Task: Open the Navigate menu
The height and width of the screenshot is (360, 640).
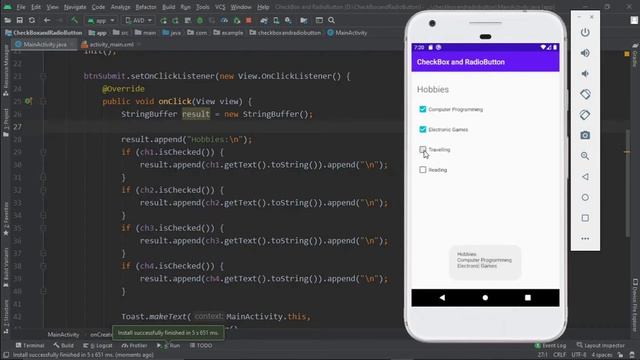Action: click(75, 7)
